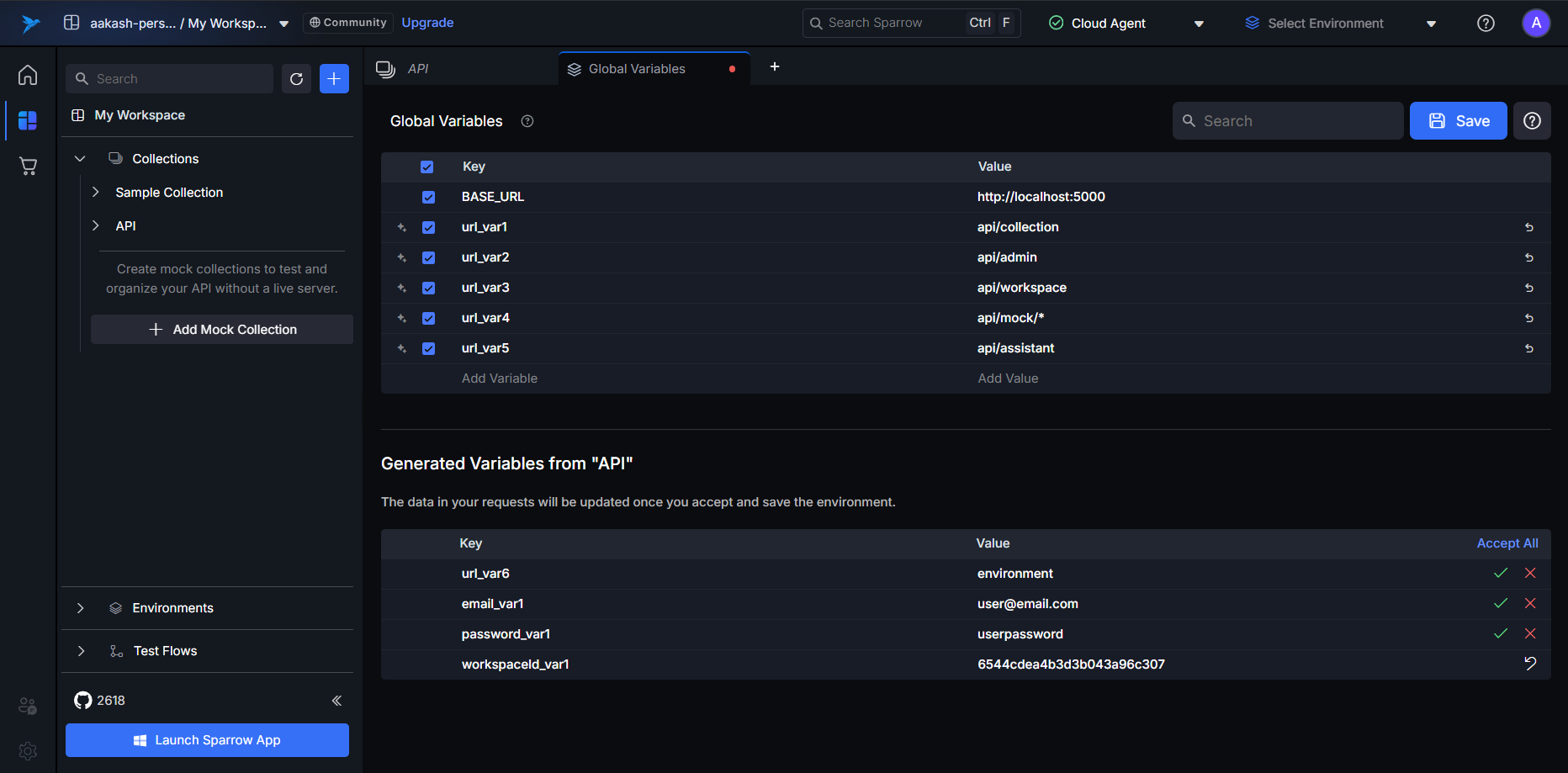Open the Select Environment dropdown
This screenshot has height=773, width=1568.
[x=1431, y=24]
